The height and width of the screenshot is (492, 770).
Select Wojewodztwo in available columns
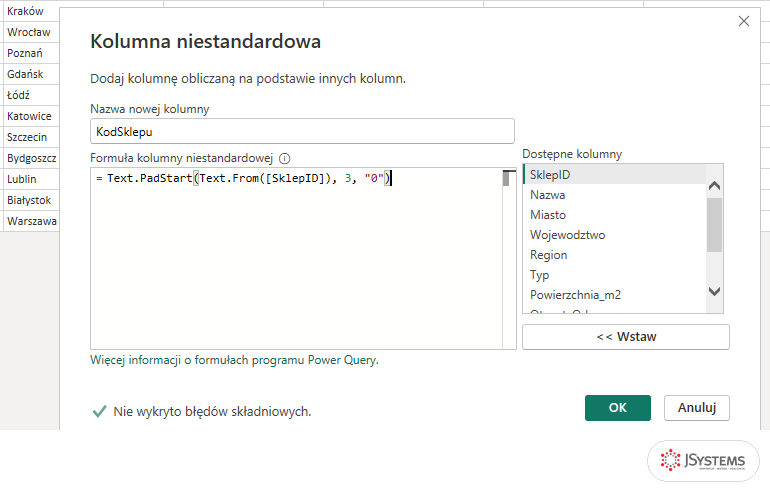click(614, 235)
